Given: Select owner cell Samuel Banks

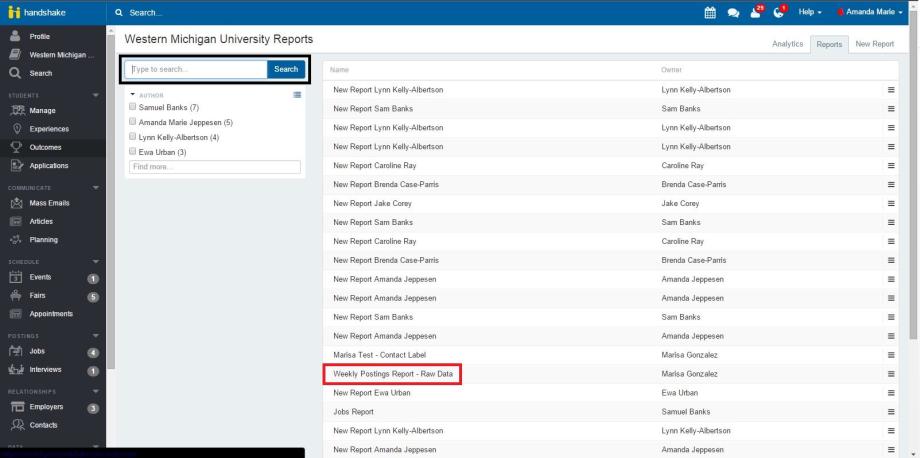Looking at the screenshot, I should point(685,412).
